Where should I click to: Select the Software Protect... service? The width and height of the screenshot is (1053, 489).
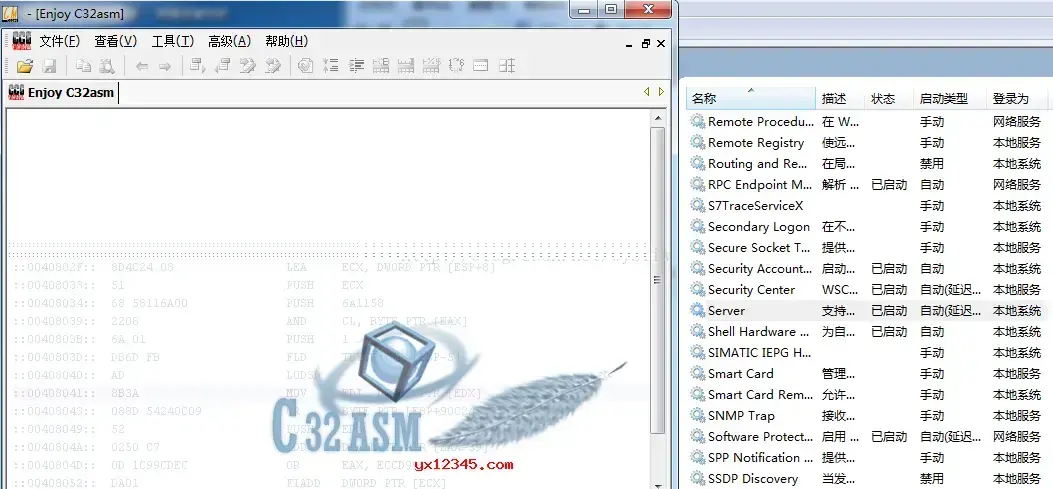click(x=760, y=437)
